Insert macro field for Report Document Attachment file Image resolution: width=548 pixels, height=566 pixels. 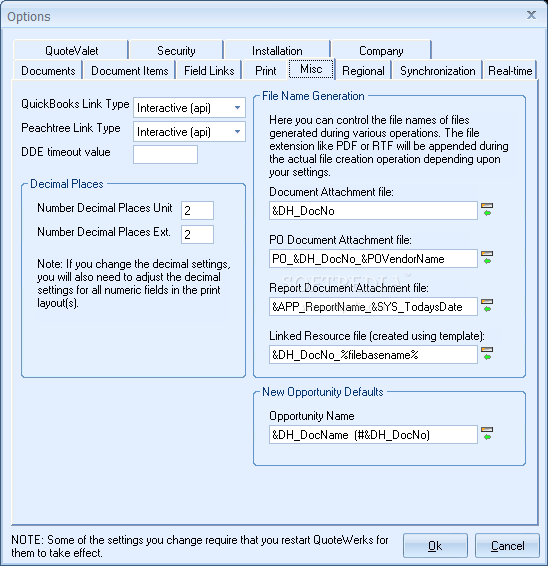coord(487,305)
